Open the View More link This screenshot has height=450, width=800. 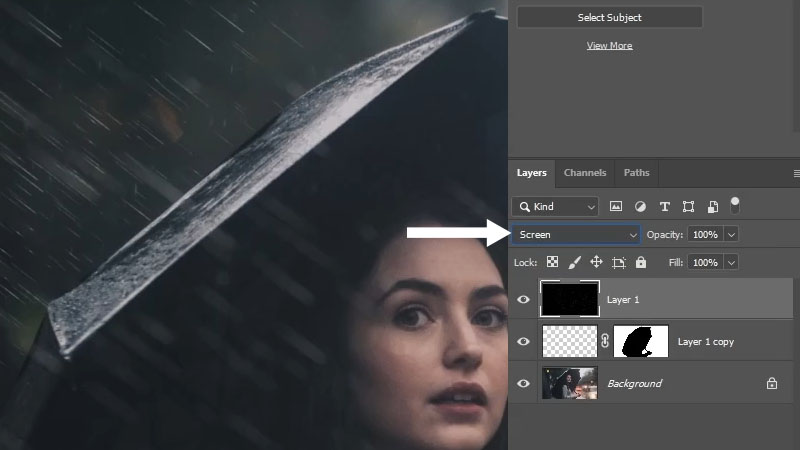pos(609,45)
